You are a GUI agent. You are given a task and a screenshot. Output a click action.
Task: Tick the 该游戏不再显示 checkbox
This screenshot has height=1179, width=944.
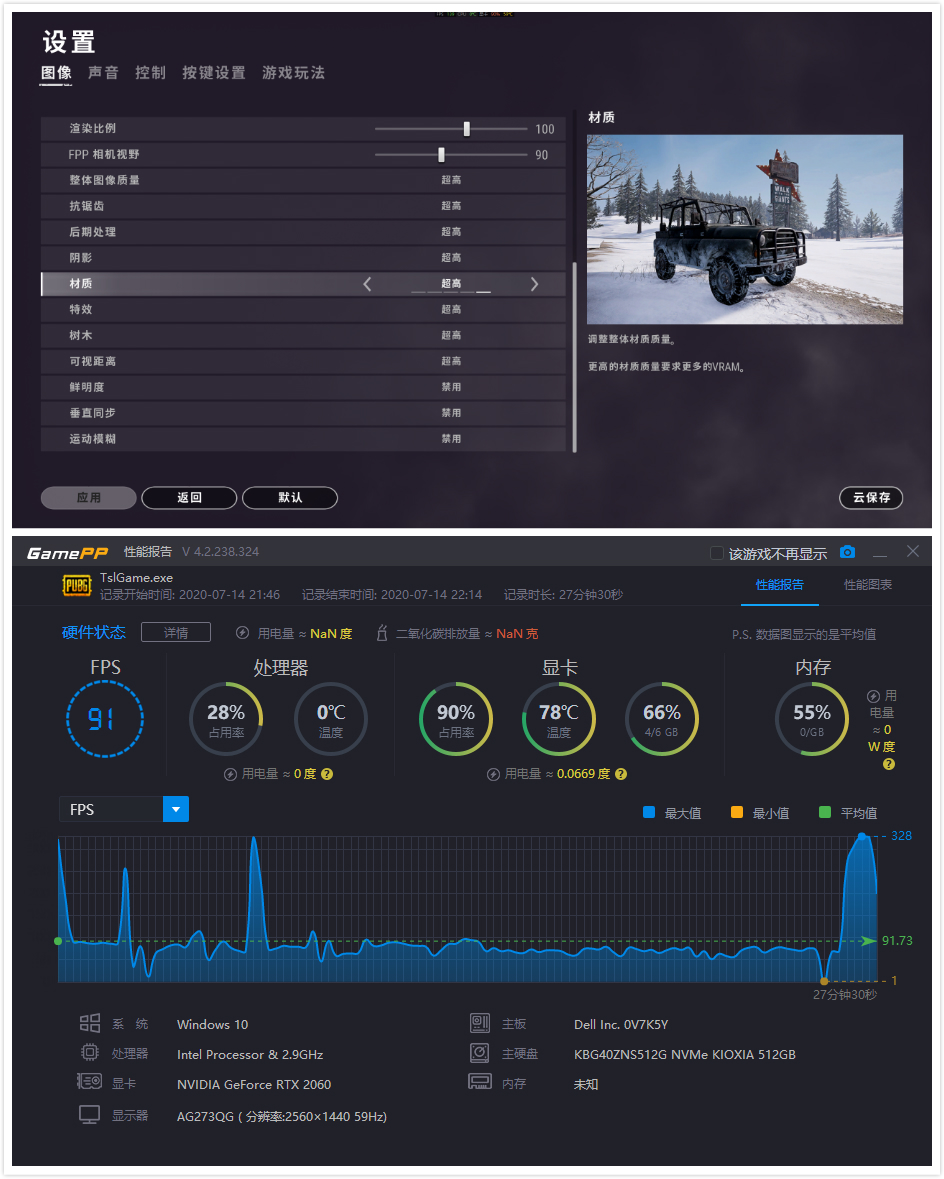[x=717, y=553]
